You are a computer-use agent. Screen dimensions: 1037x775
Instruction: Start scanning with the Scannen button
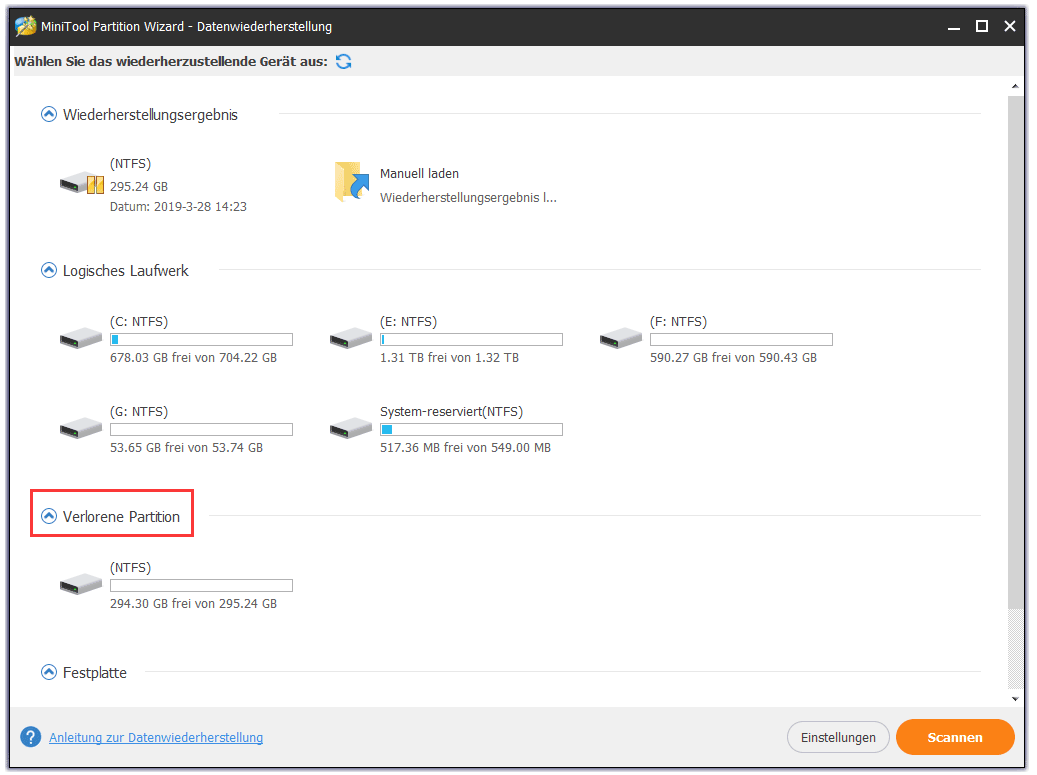pyautogui.click(x=955, y=737)
